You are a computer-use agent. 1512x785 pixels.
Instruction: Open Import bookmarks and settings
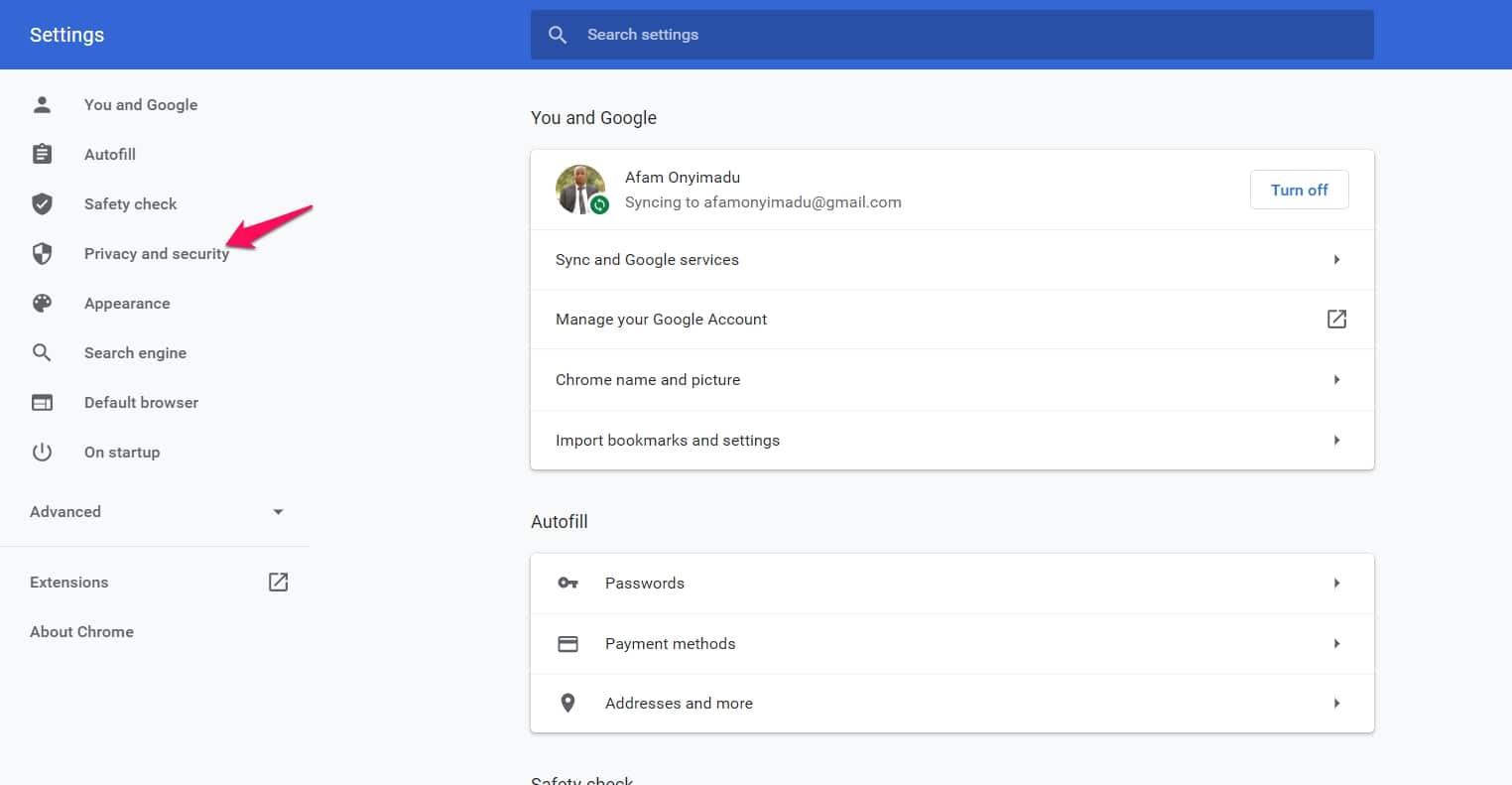952,440
